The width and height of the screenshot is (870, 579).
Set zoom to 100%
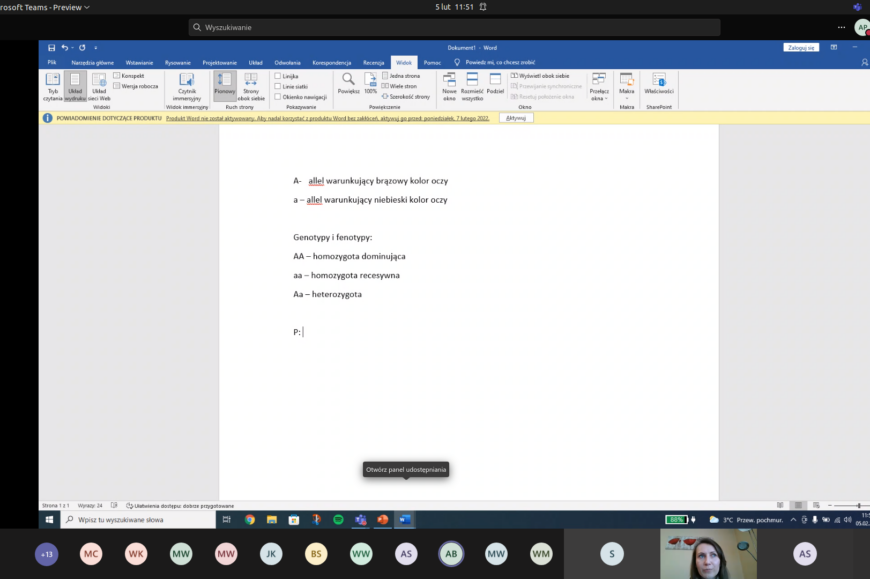[x=371, y=84]
